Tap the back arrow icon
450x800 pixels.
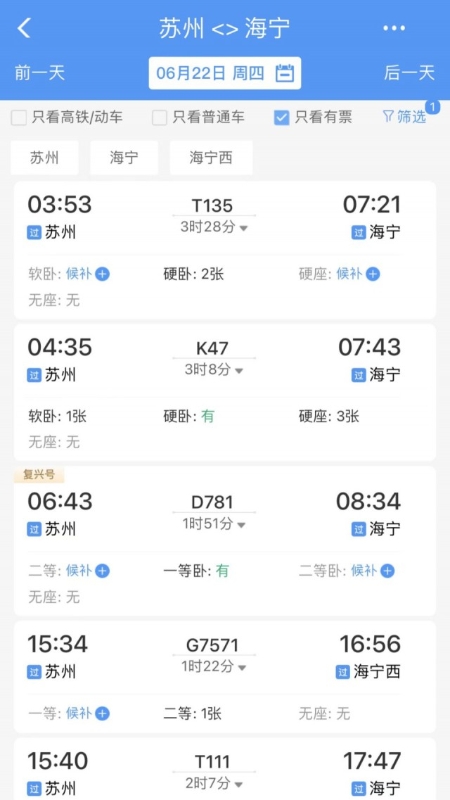[x=24, y=28]
